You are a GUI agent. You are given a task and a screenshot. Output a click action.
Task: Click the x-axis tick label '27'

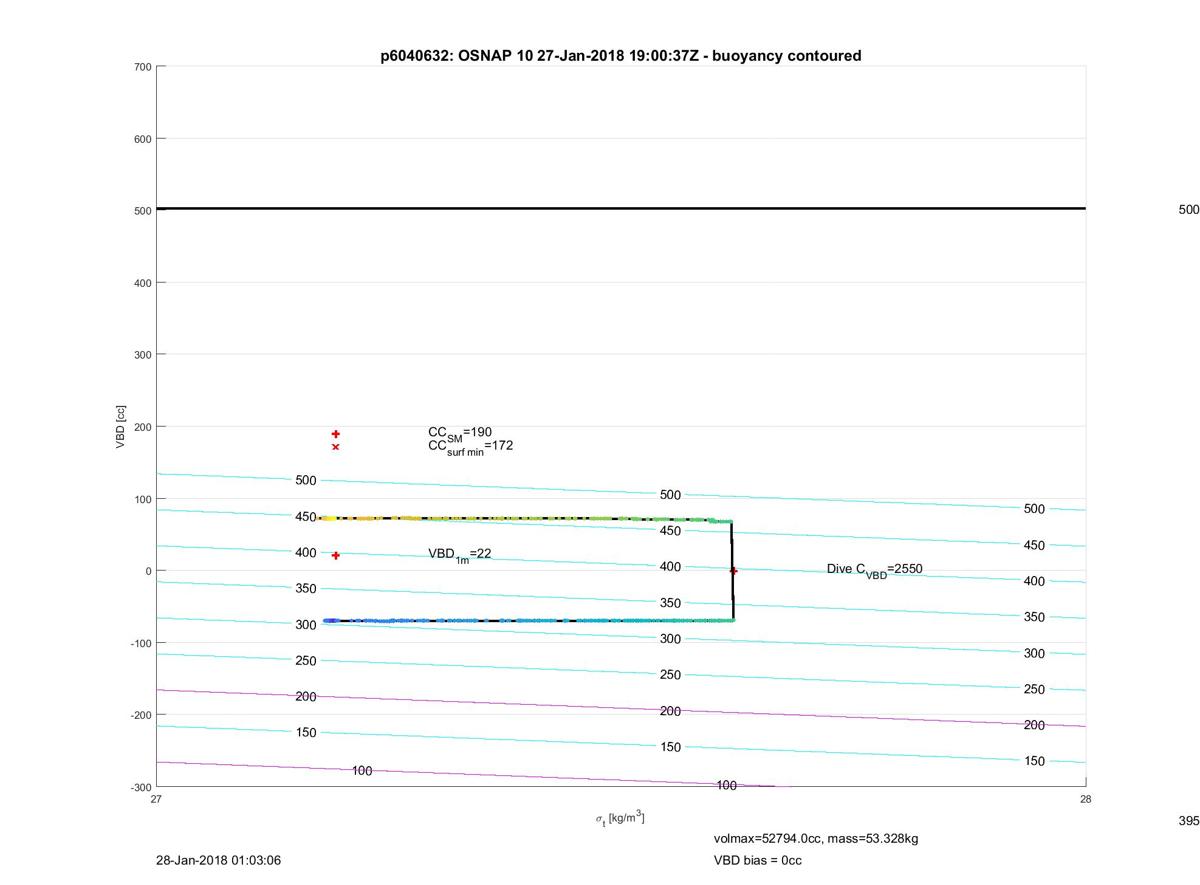157,799
